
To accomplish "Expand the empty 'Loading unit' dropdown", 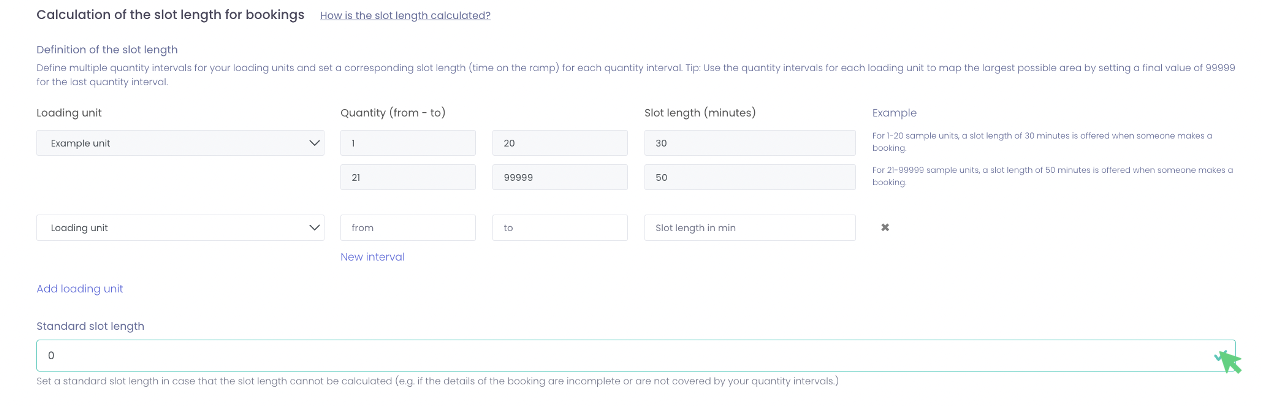I will pos(180,228).
